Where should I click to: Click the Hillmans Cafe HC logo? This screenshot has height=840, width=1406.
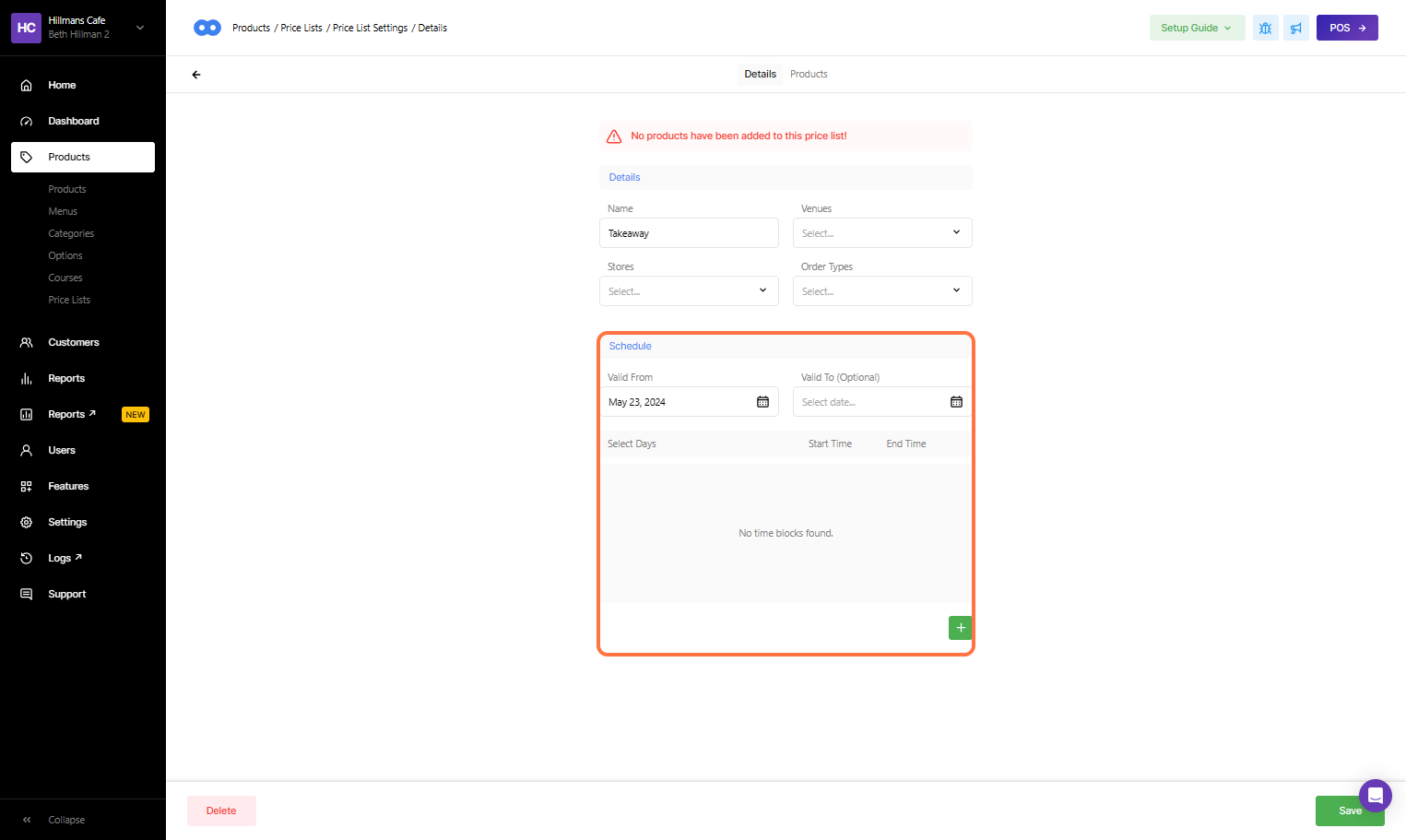point(27,28)
